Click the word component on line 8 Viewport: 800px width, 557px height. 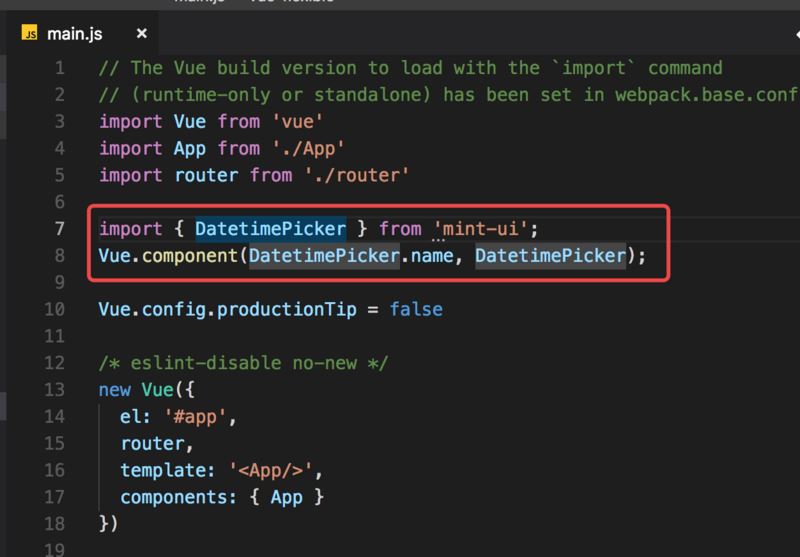click(x=189, y=256)
